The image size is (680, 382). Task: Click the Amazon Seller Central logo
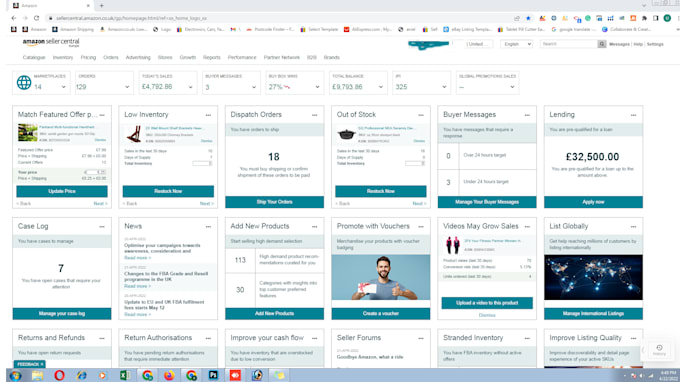pyautogui.click(x=51, y=42)
